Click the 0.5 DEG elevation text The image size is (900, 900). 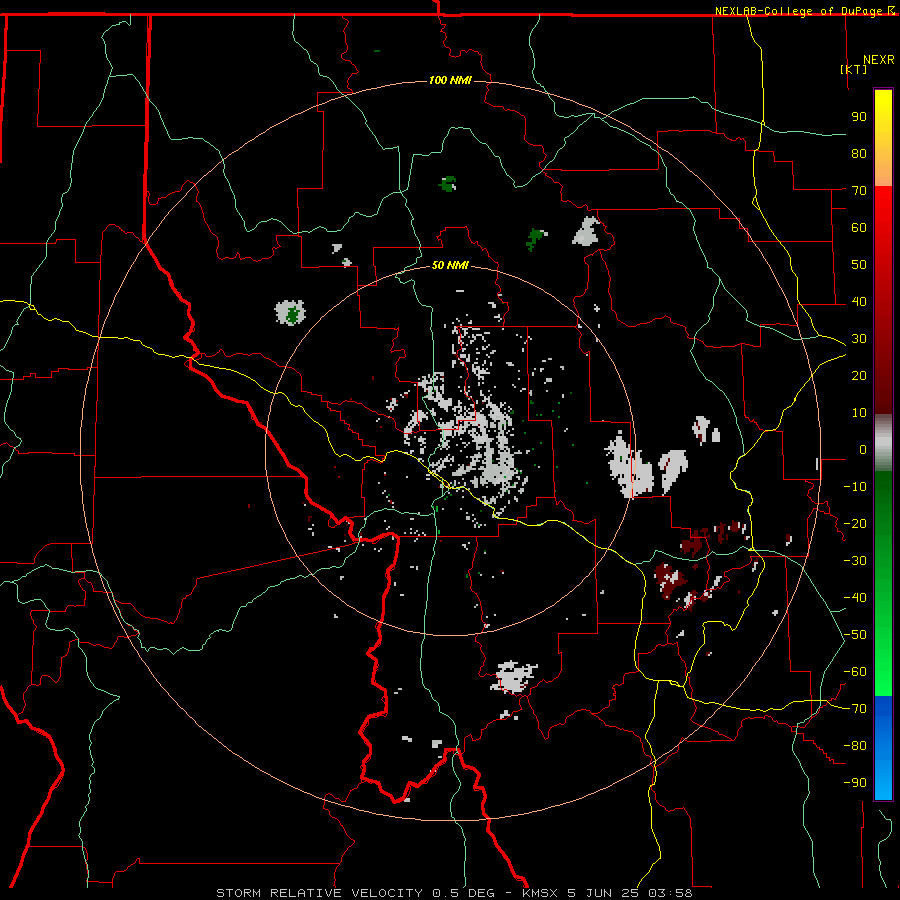(x=463, y=893)
